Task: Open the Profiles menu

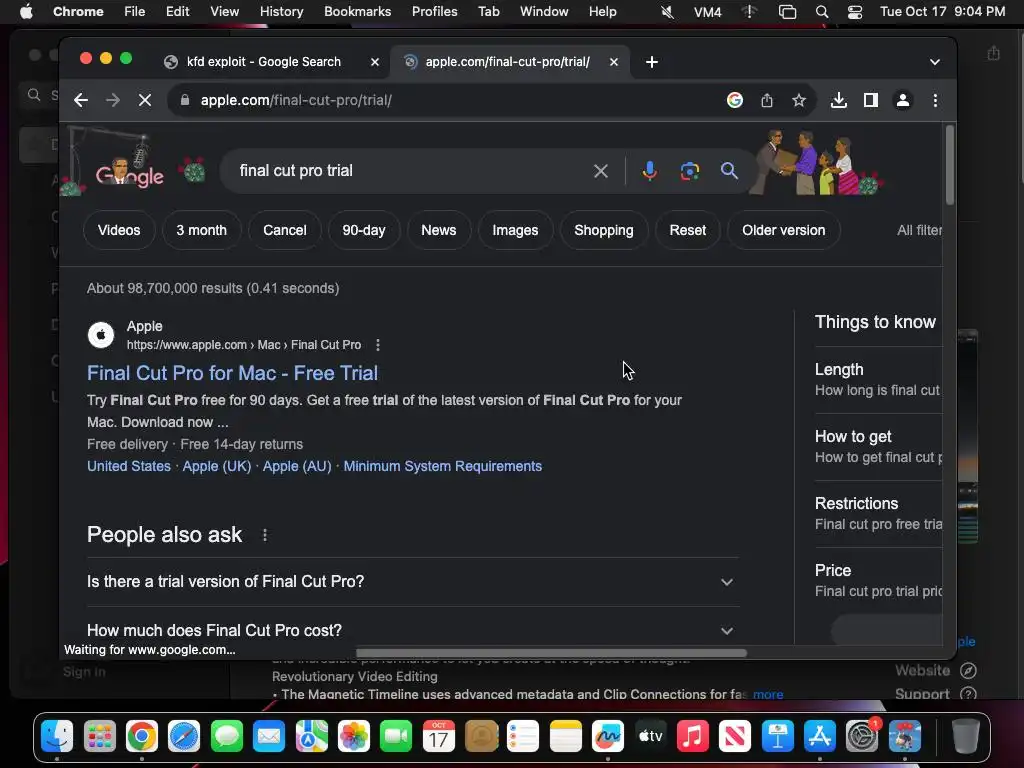Action: pyautogui.click(x=434, y=12)
